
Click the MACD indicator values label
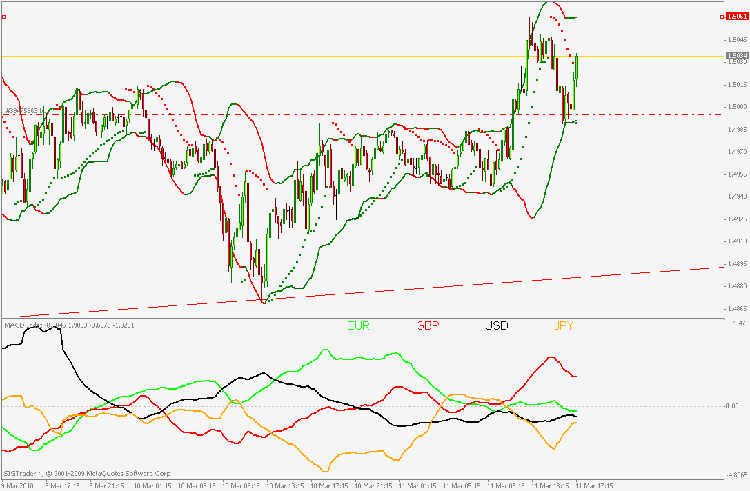click(x=69, y=325)
